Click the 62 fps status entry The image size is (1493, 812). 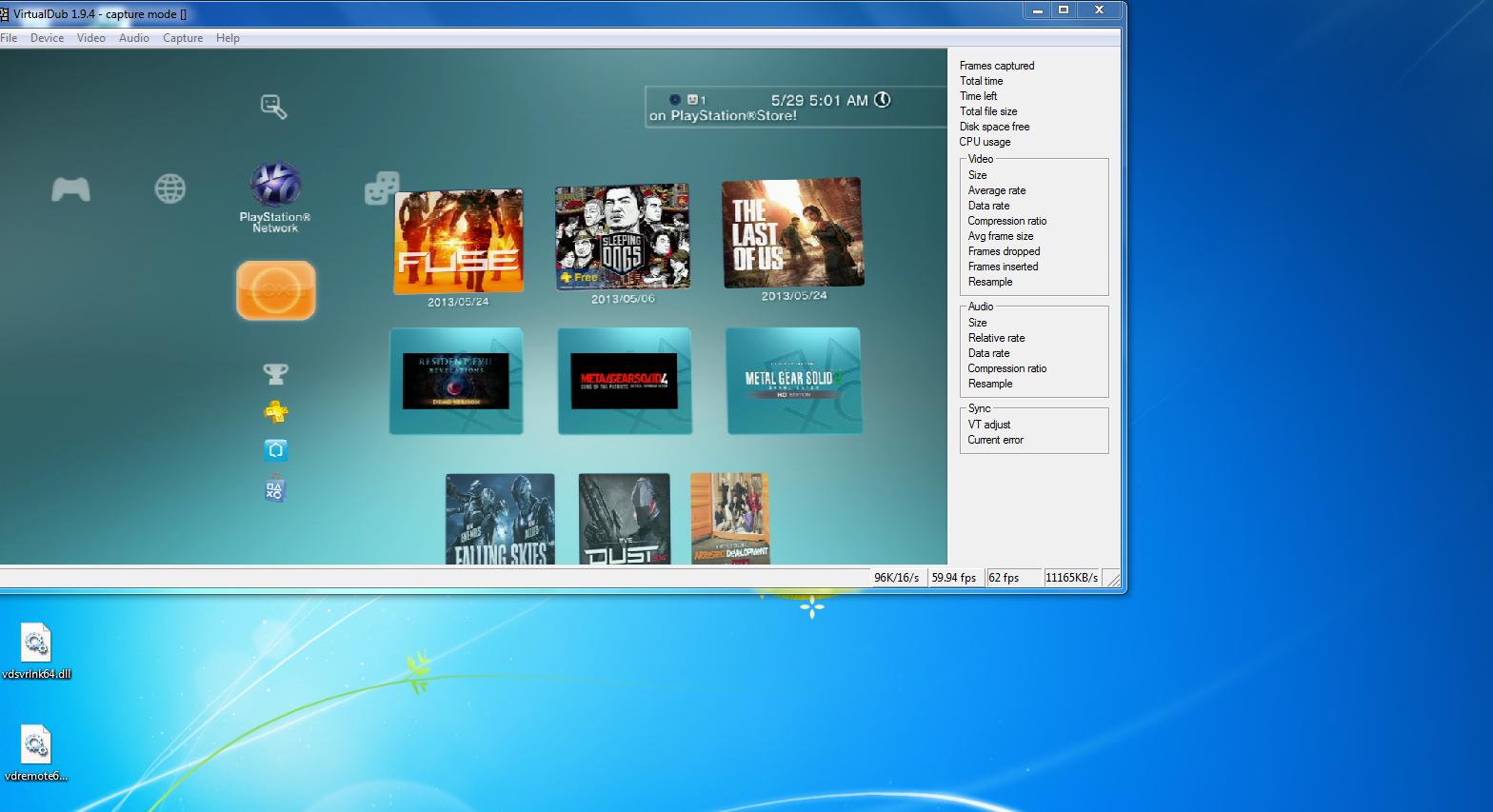pyautogui.click(x=1004, y=578)
